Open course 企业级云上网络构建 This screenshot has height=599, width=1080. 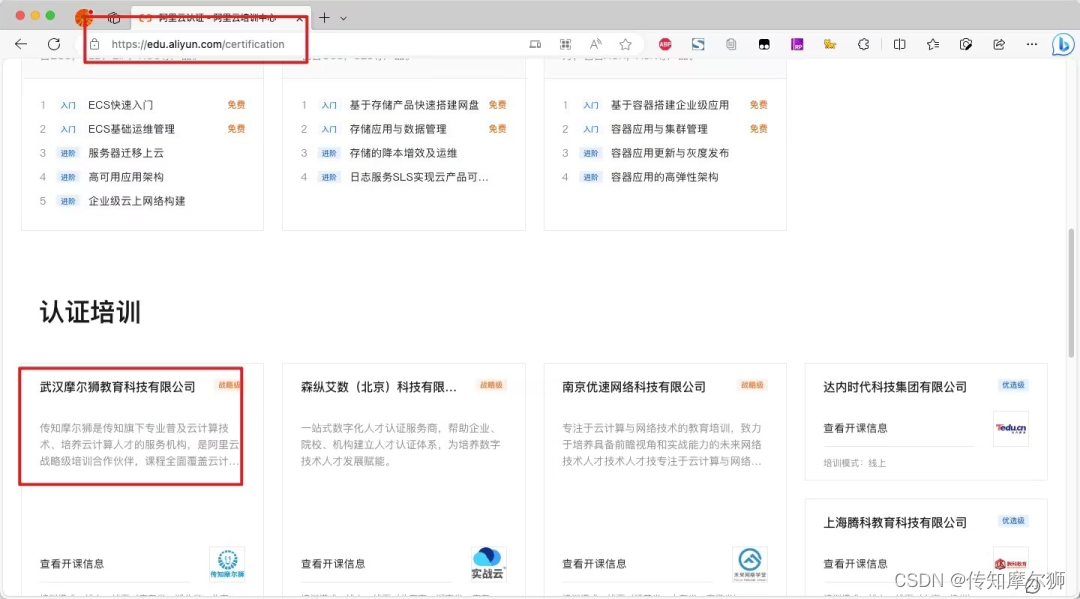[137, 201]
